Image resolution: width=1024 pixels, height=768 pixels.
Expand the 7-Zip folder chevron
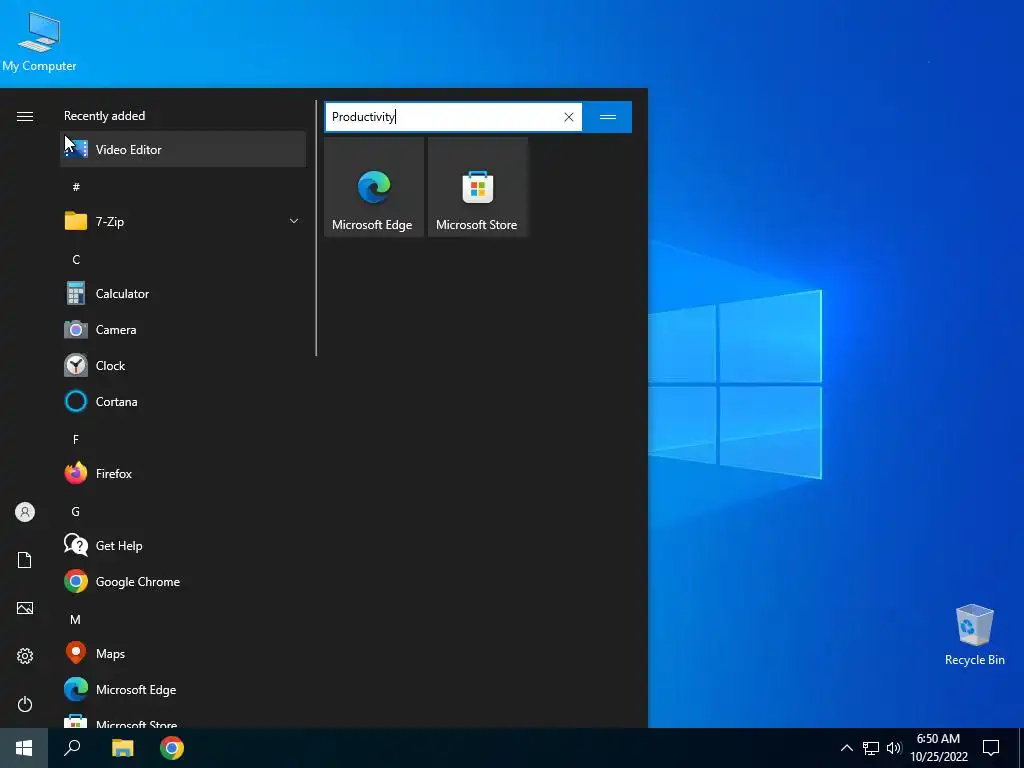point(294,221)
